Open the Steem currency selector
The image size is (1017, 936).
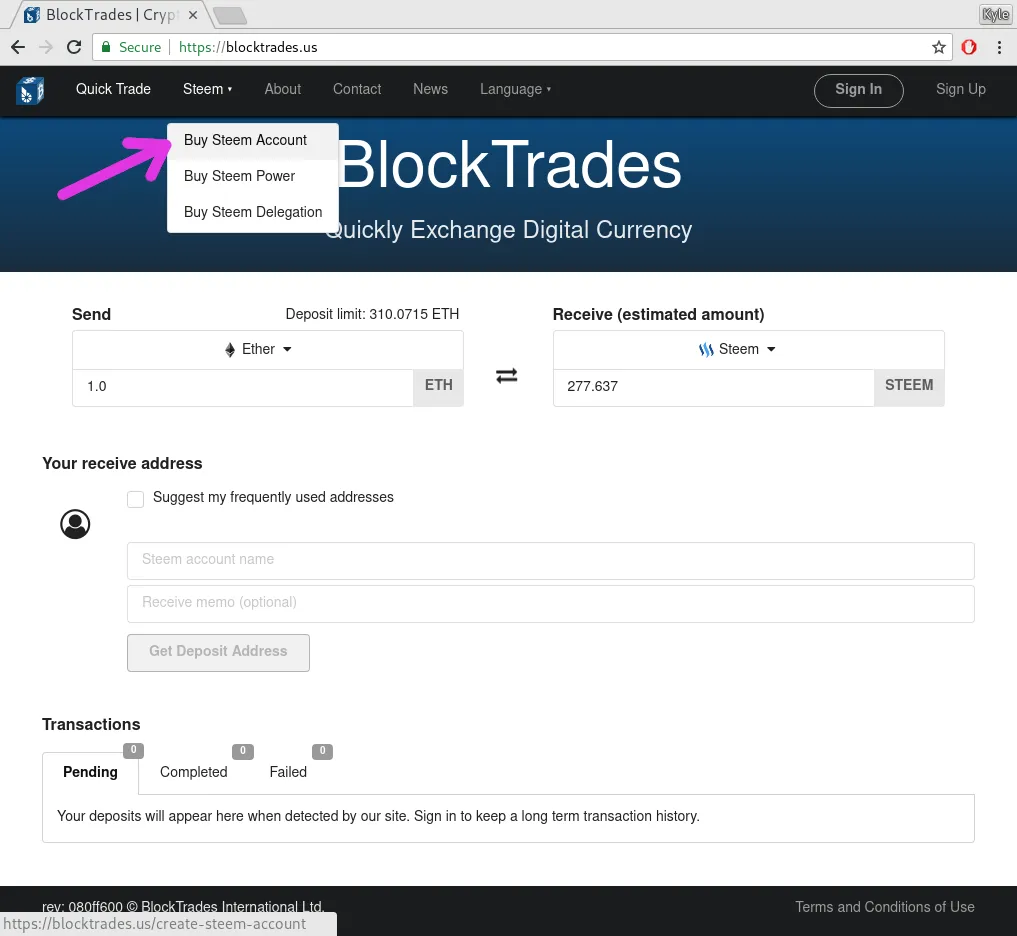tap(770, 349)
